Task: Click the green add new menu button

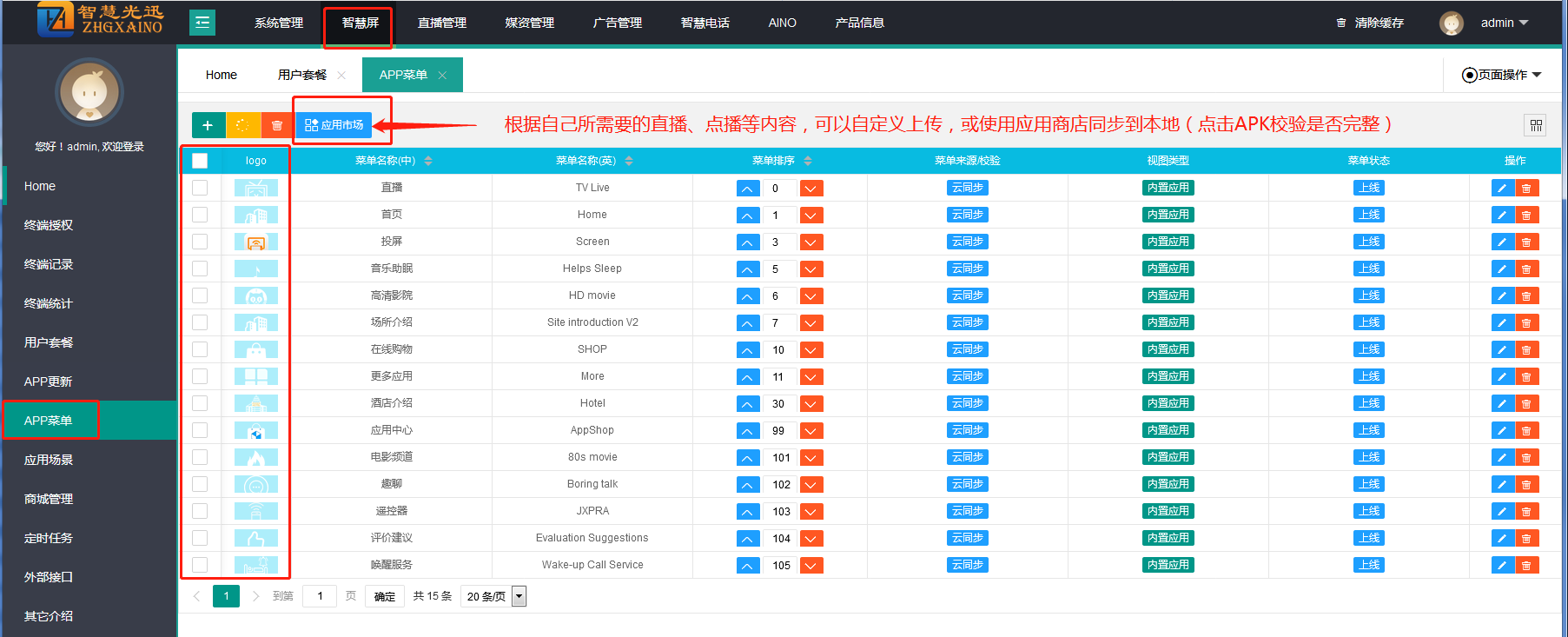Action: pos(208,125)
